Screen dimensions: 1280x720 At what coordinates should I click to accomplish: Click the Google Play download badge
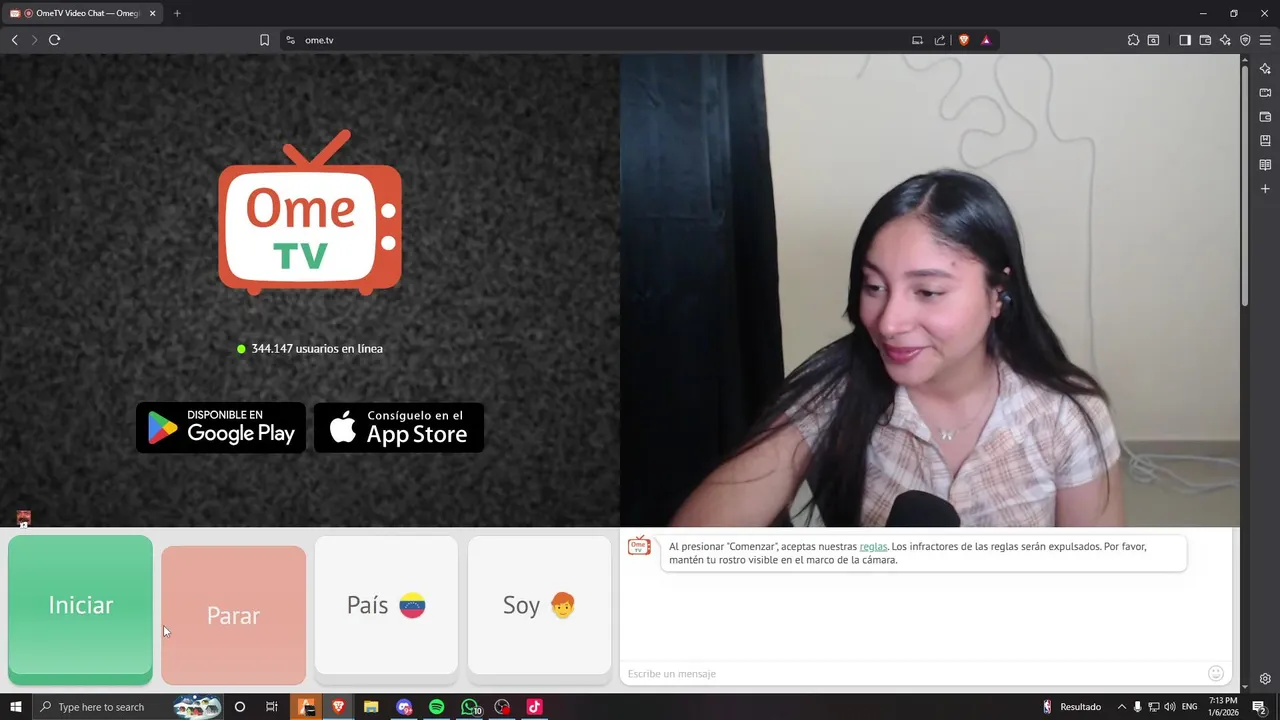[221, 428]
